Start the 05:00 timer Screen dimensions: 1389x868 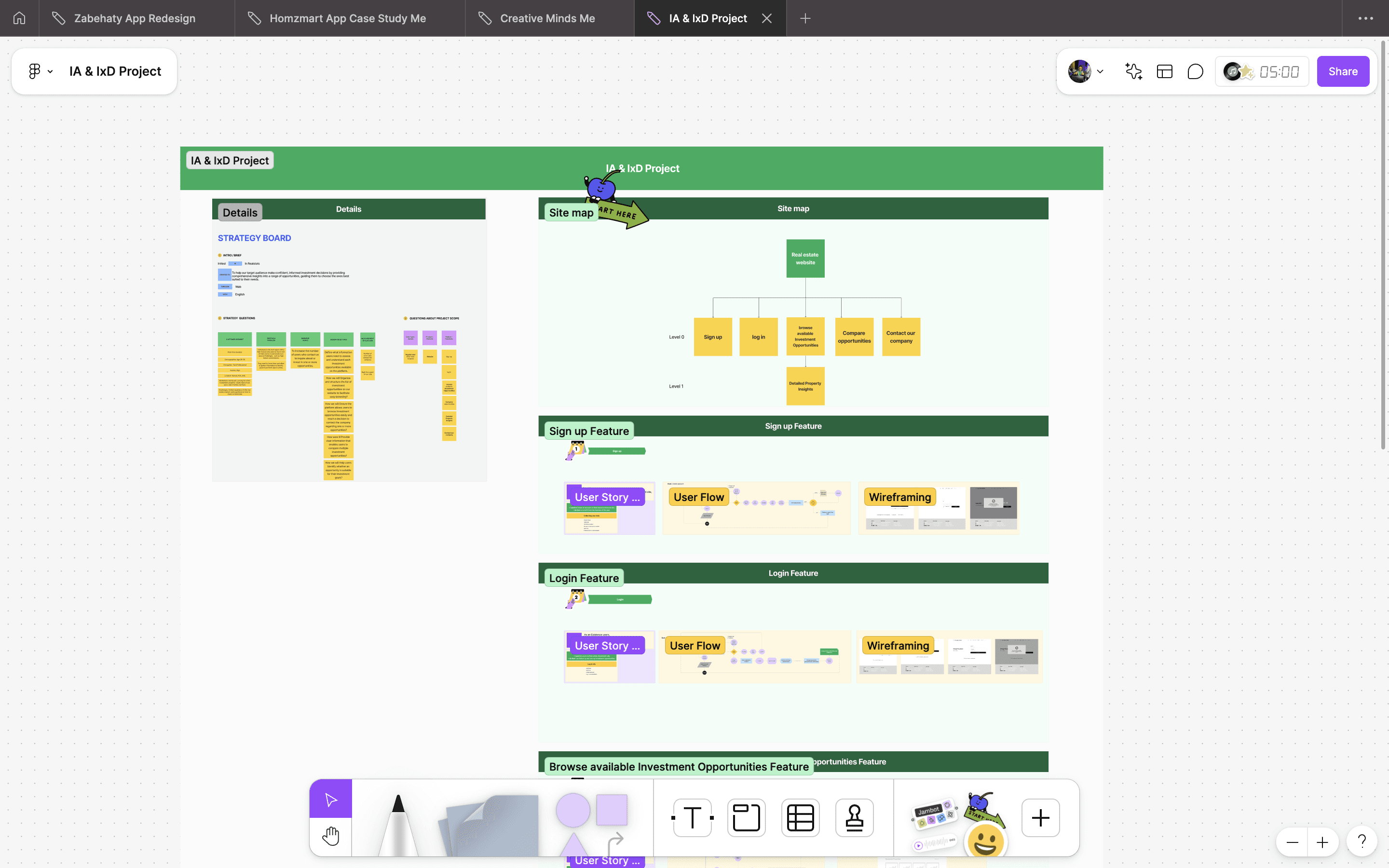(x=1279, y=72)
